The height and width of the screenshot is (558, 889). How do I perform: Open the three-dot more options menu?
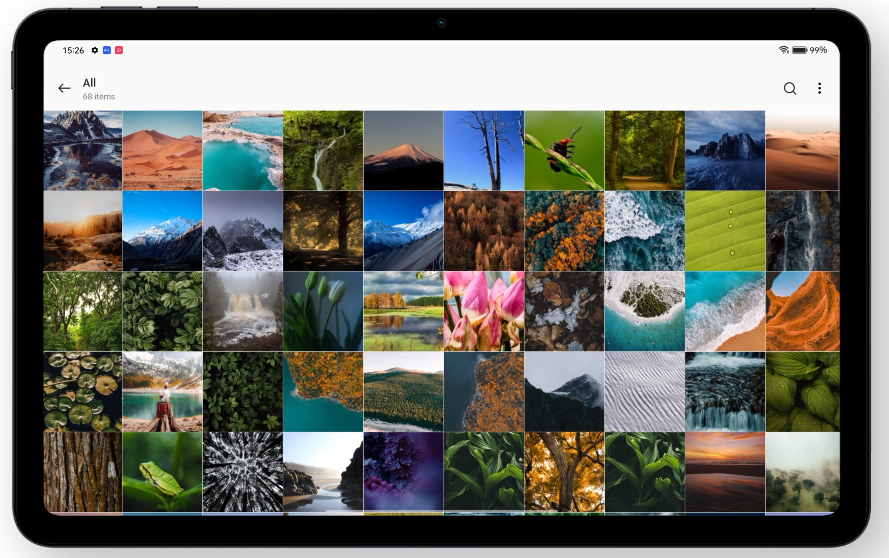point(819,88)
